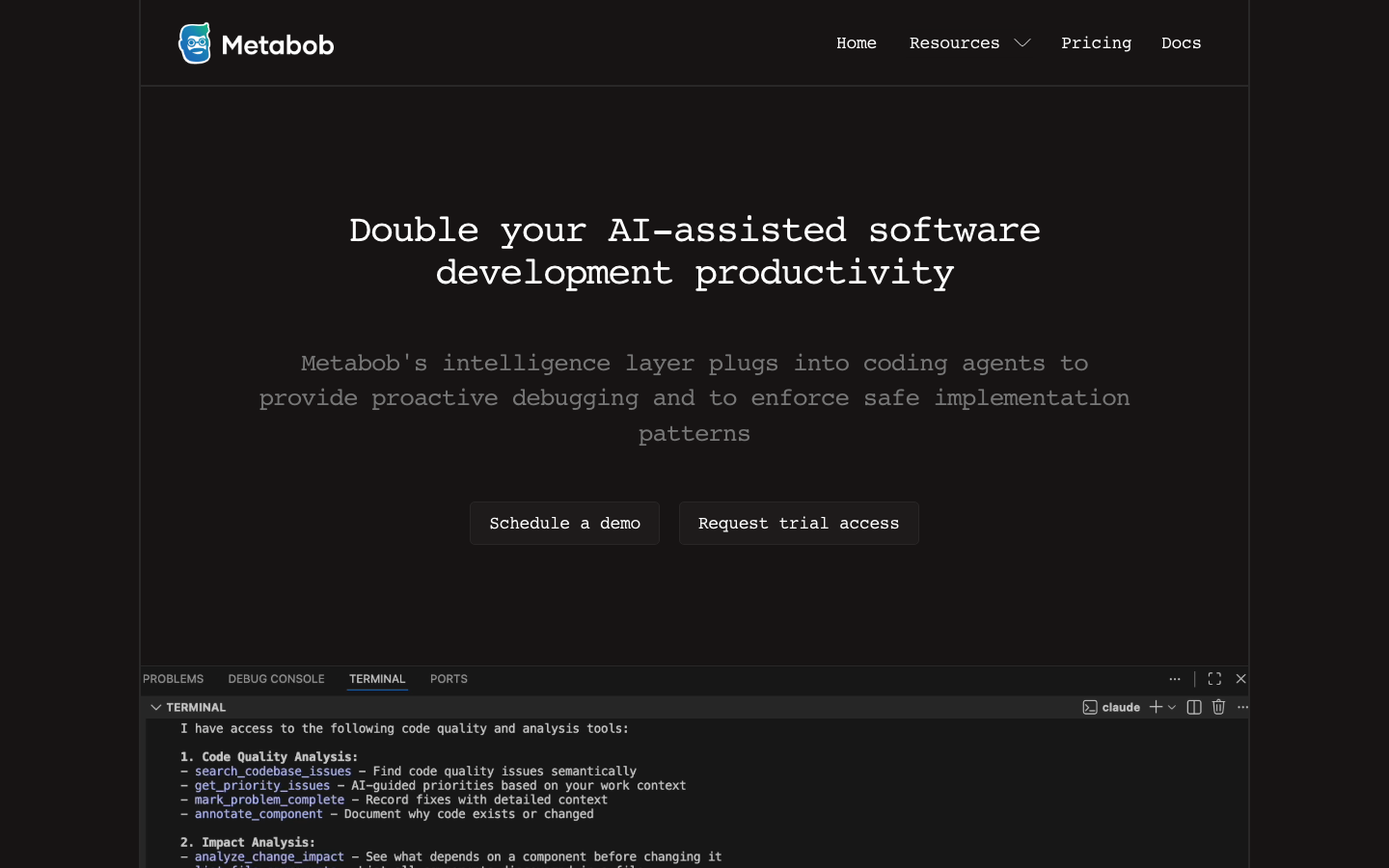Open panel views and more actions ellipsis
This screenshot has height=868, width=1389.
1175,679
